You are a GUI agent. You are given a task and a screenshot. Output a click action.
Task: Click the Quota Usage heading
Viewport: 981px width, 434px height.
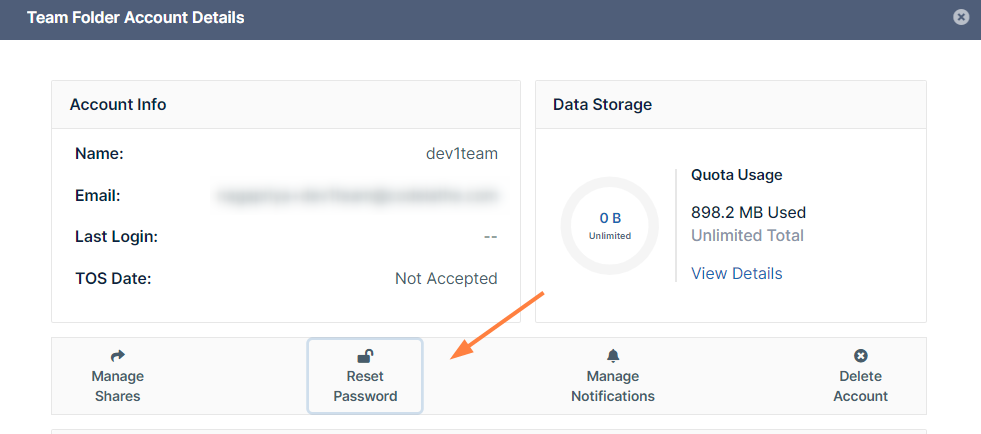[x=736, y=175]
